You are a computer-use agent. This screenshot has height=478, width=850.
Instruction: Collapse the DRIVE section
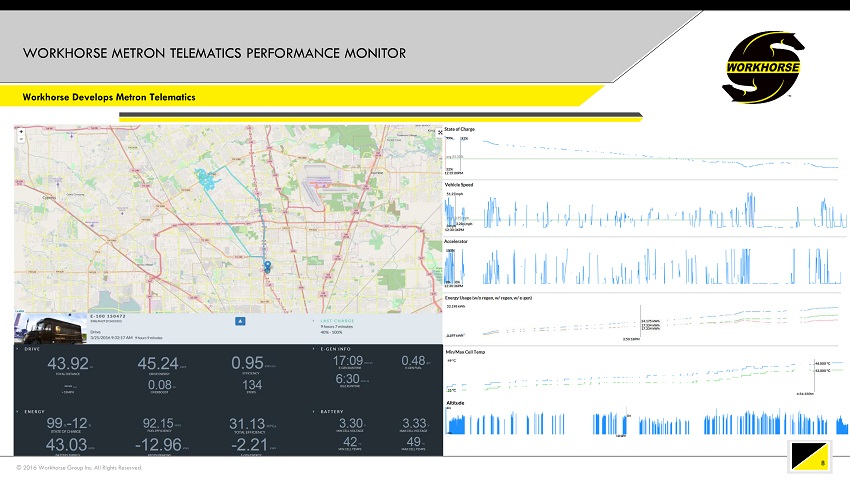coord(18,349)
